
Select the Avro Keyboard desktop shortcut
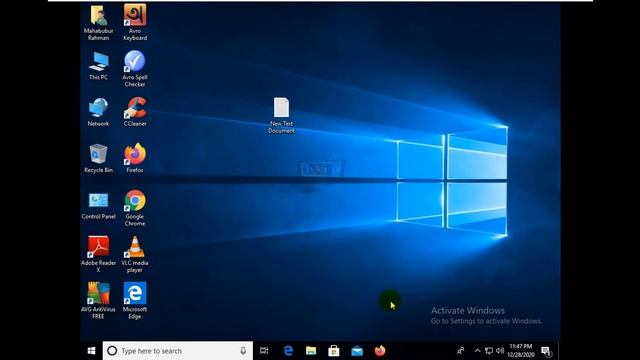(x=135, y=23)
